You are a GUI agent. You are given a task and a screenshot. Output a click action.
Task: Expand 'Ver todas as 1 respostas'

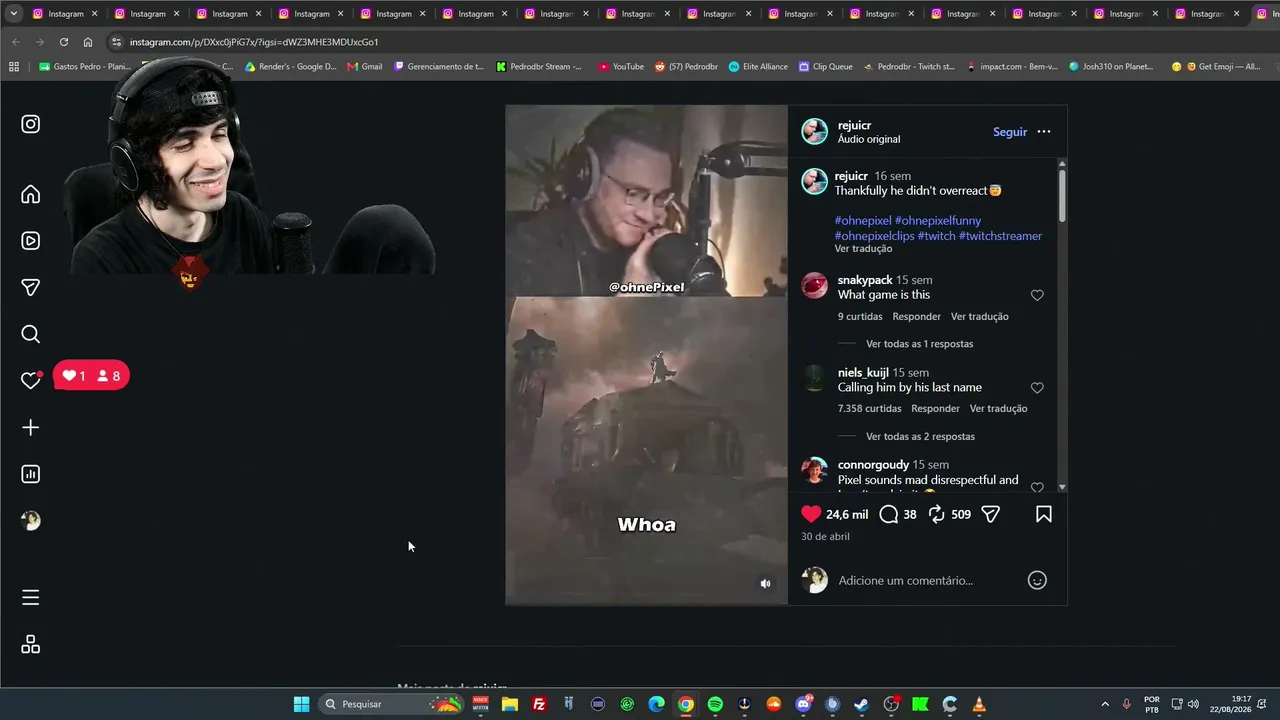click(x=919, y=344)
